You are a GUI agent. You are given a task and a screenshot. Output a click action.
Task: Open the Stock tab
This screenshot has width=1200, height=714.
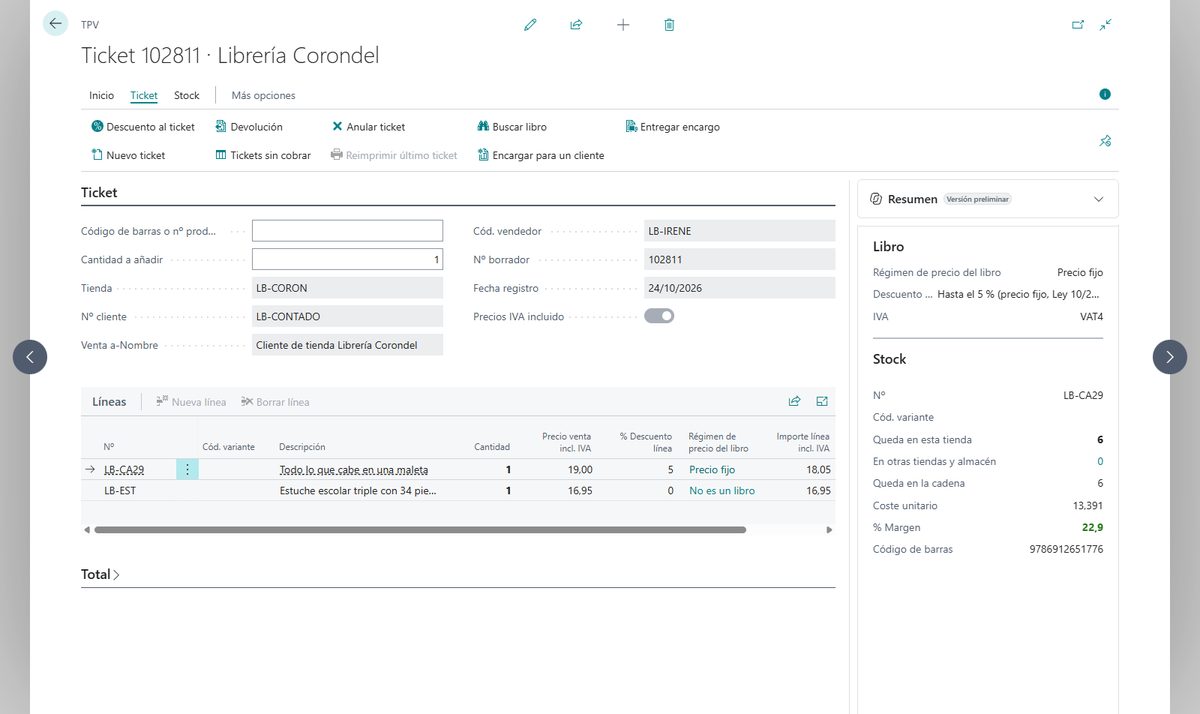point(187,95)
